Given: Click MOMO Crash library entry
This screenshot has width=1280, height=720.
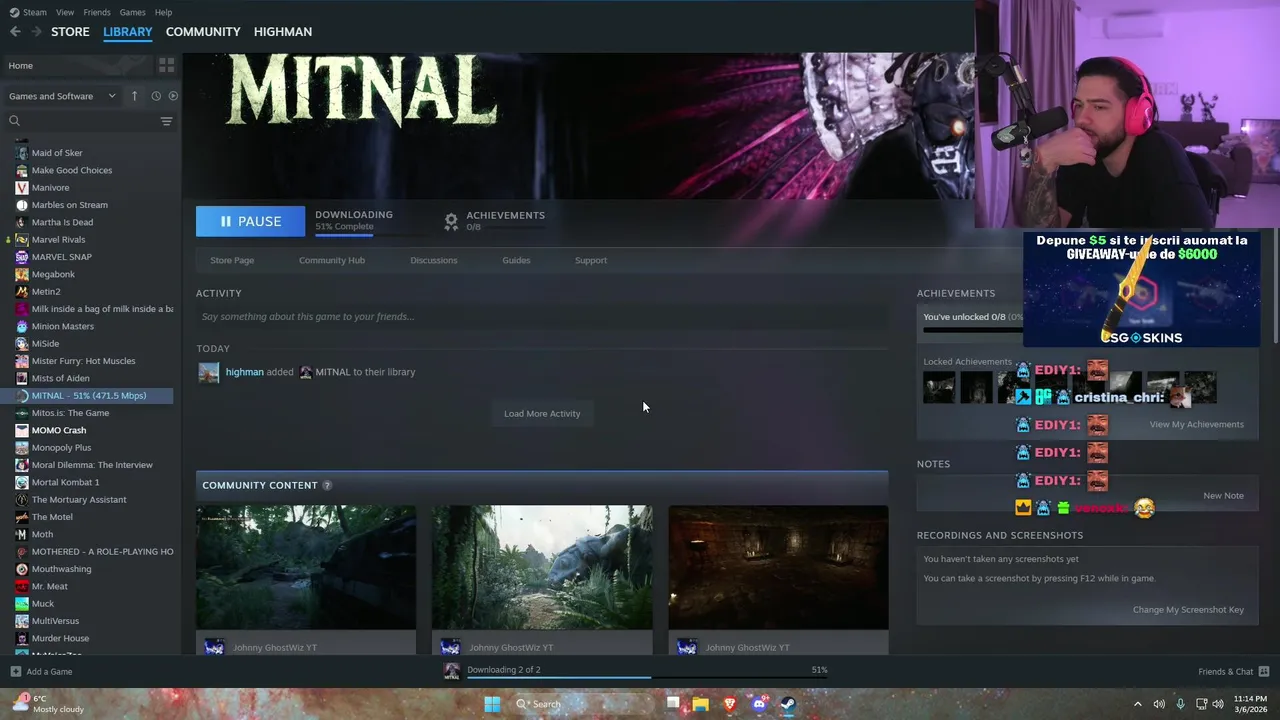Looking at the screenshot, I should [59, 430].
